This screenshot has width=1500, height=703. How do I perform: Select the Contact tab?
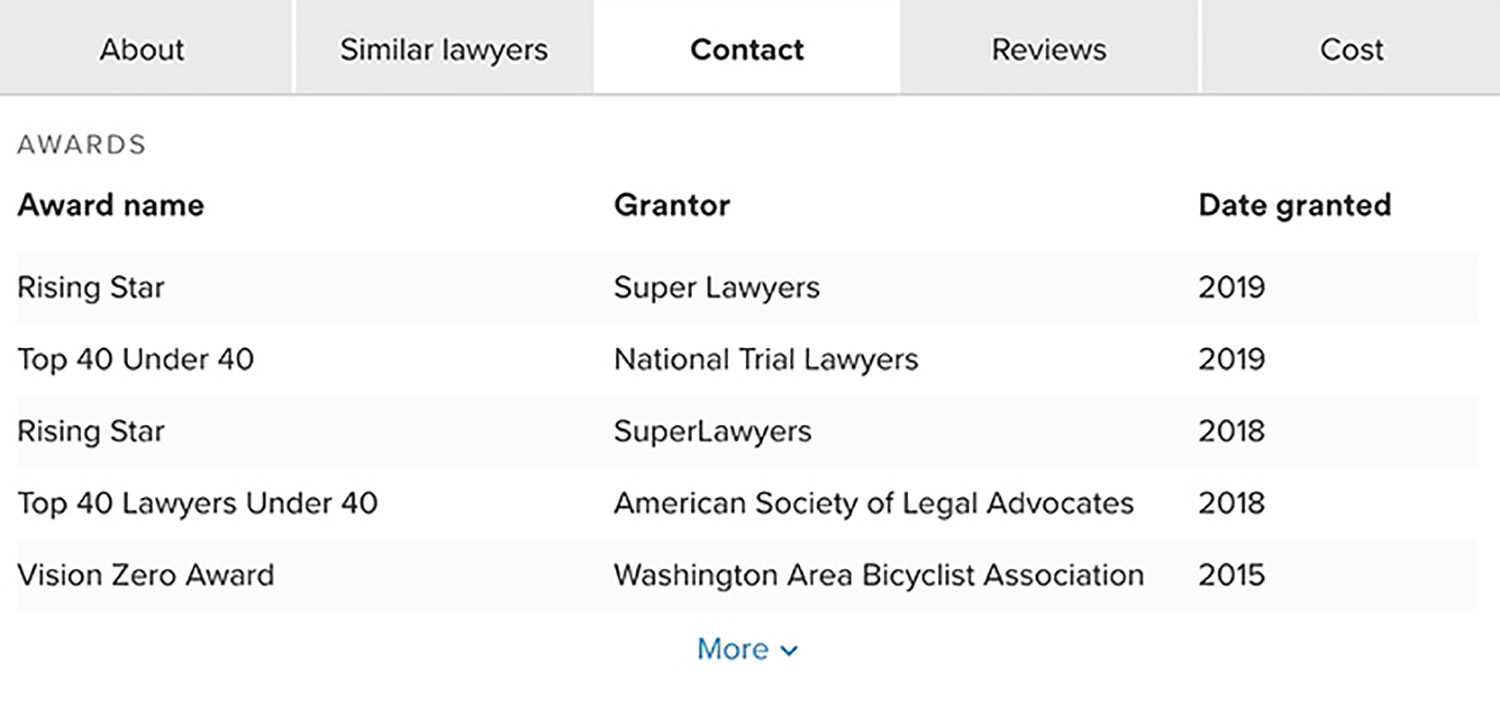(x=747, y=49)
